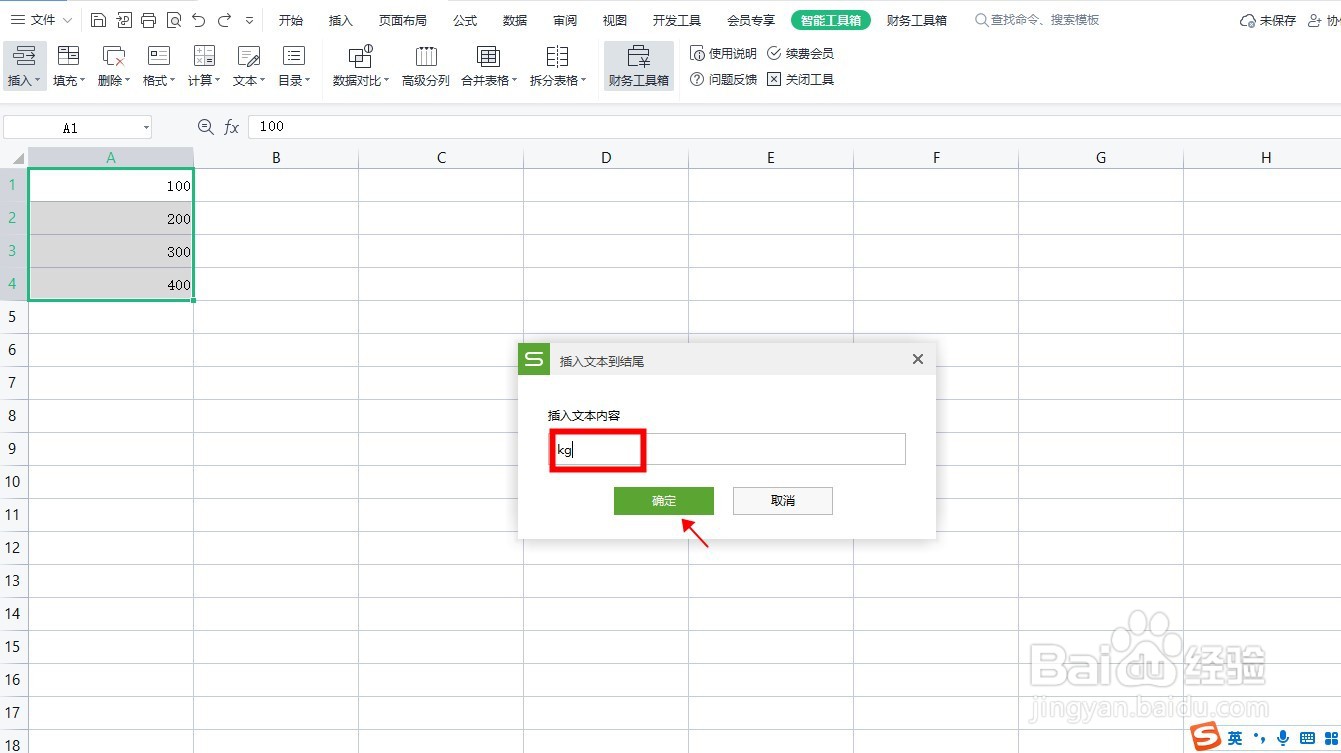Open the 插入 insert tool in ribbon
This screenshot has width=1341, height=753.
click(24, 66)
